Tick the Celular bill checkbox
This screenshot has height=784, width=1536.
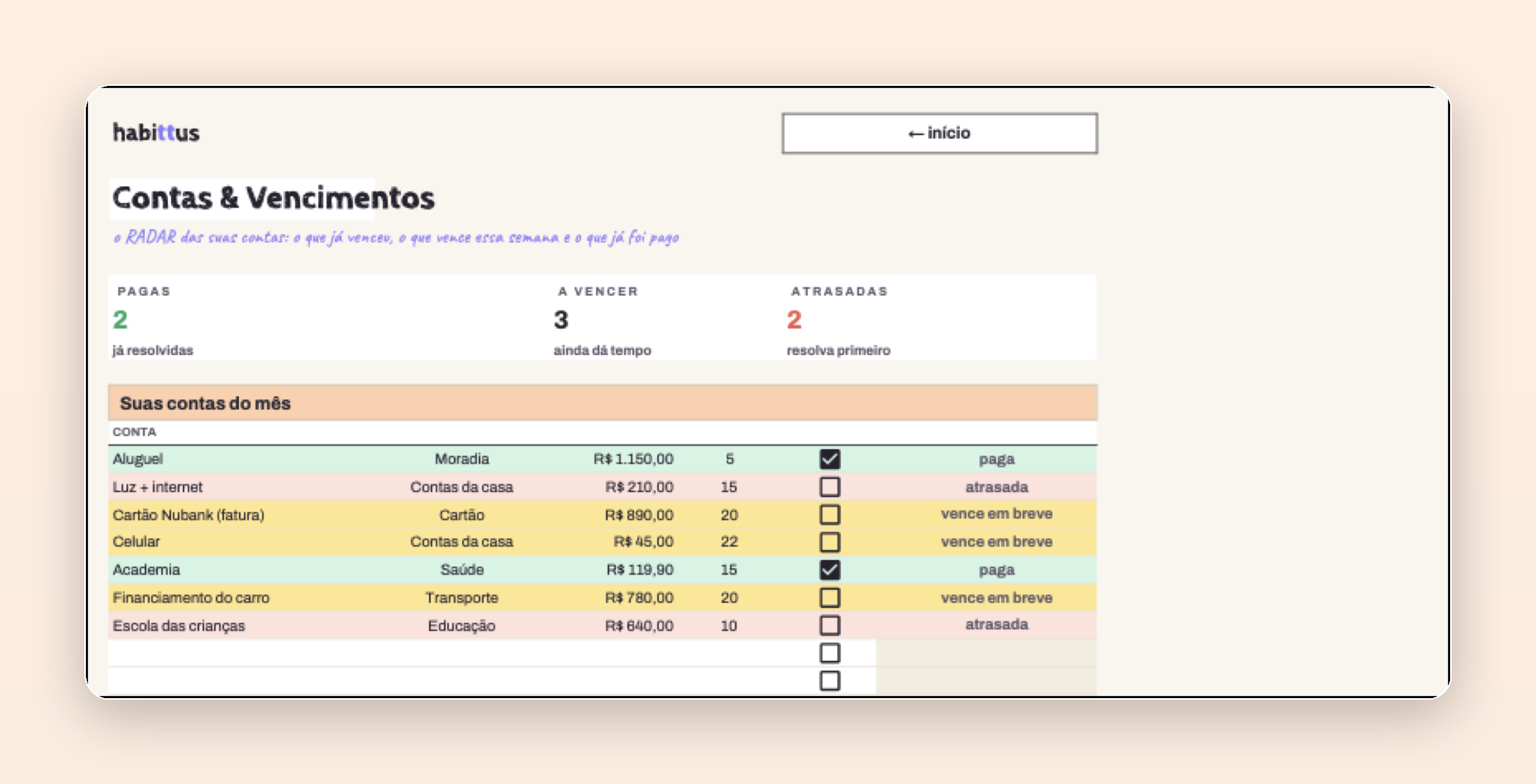pos(829,542)
